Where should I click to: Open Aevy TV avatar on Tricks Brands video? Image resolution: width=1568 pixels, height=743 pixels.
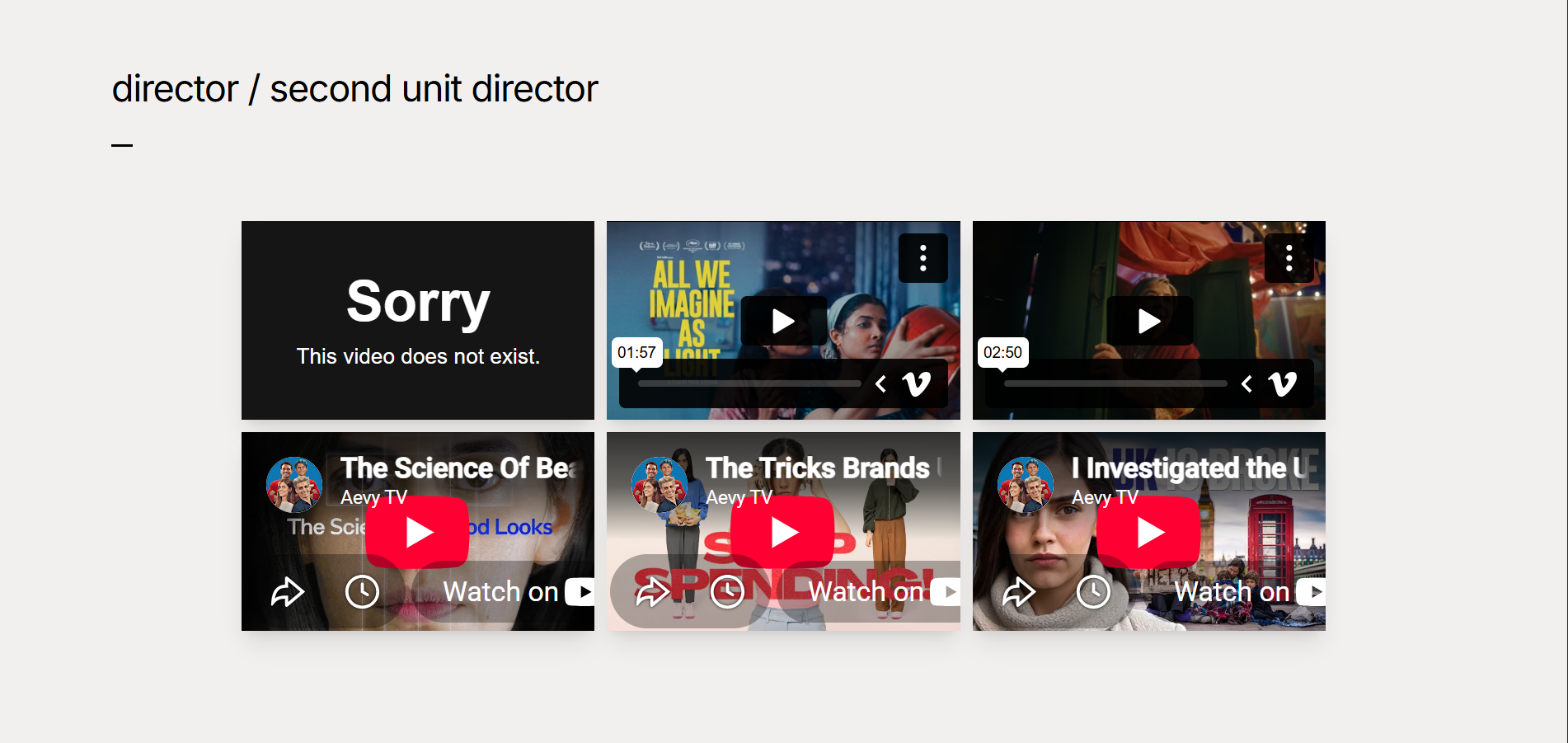[660, 485]
